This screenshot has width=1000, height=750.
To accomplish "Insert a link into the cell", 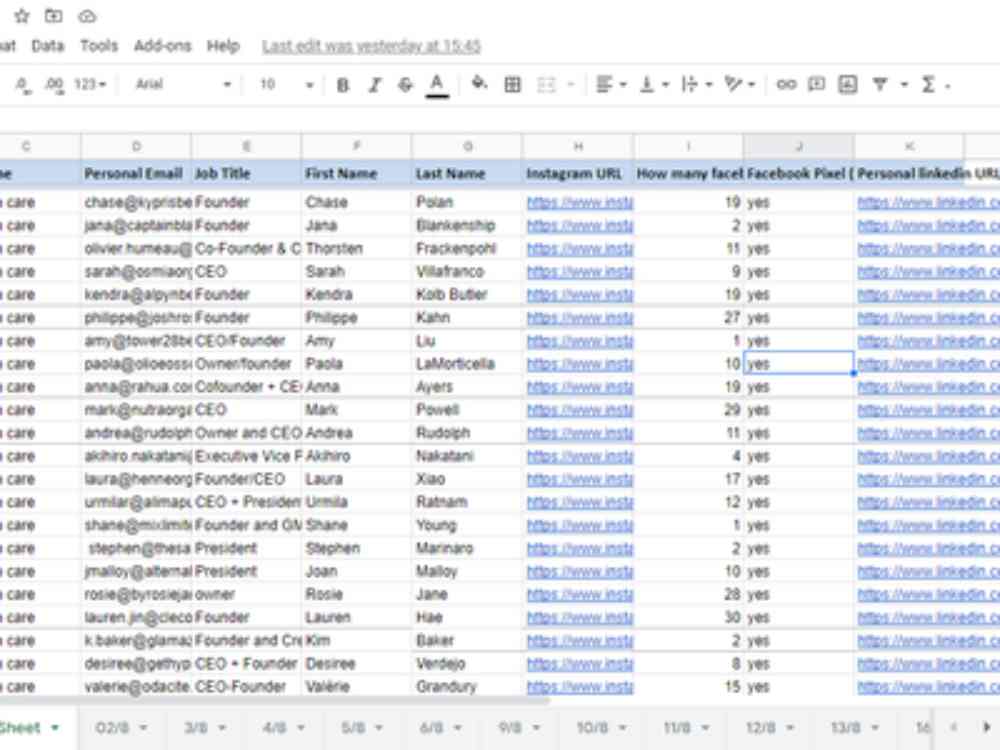I will tap(788, 85).
